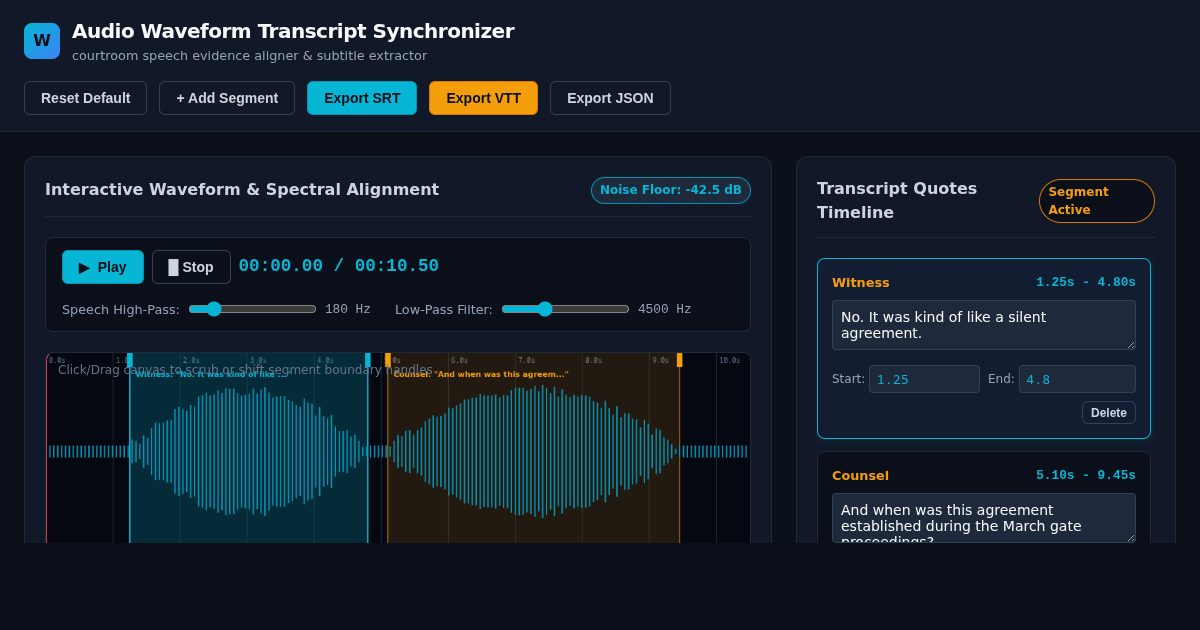This screenshot has height=630, width=1200.
Task: Add a new segment
Action: pos(227,98)
